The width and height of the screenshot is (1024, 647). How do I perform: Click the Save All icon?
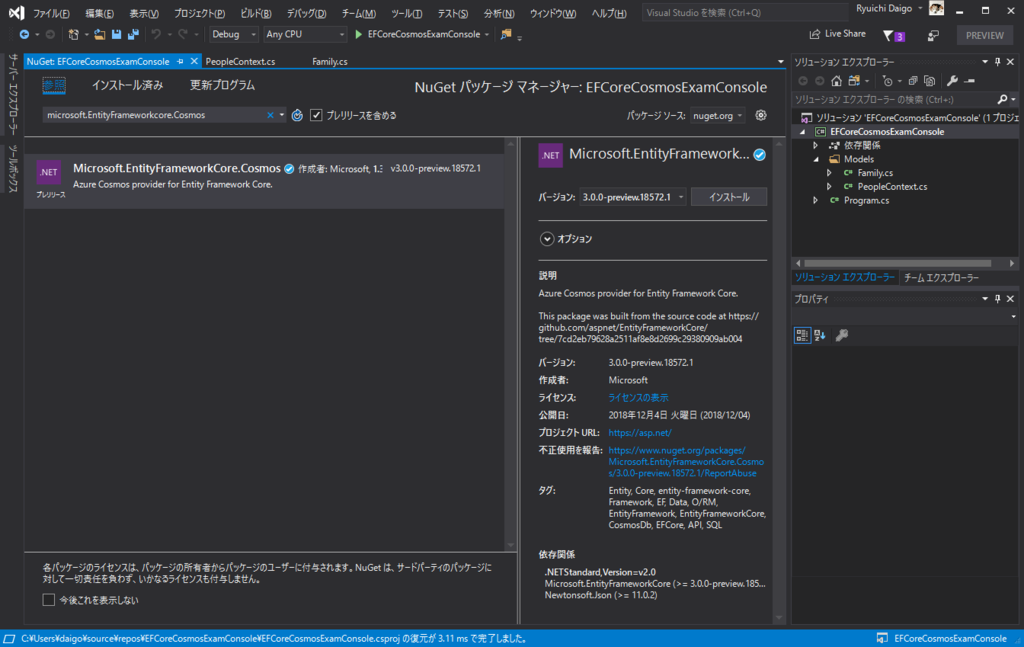[x=133, y=35]
